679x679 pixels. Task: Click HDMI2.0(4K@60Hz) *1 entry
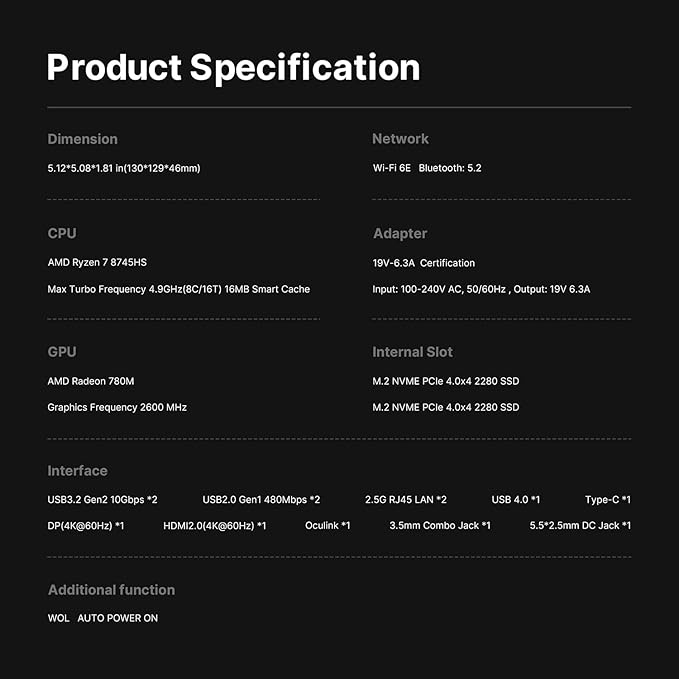214,525
